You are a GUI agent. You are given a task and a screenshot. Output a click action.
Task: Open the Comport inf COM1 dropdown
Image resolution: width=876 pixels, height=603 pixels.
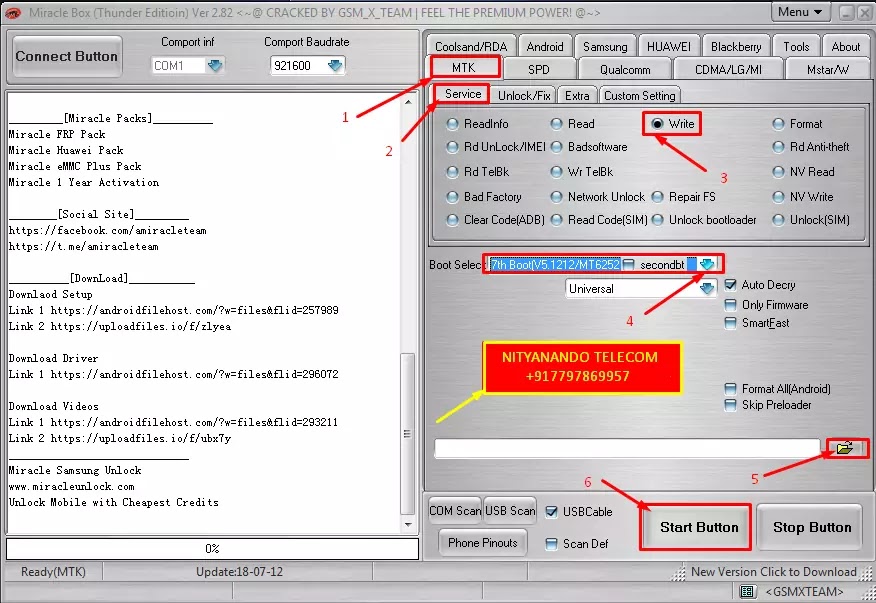[215, 66]
